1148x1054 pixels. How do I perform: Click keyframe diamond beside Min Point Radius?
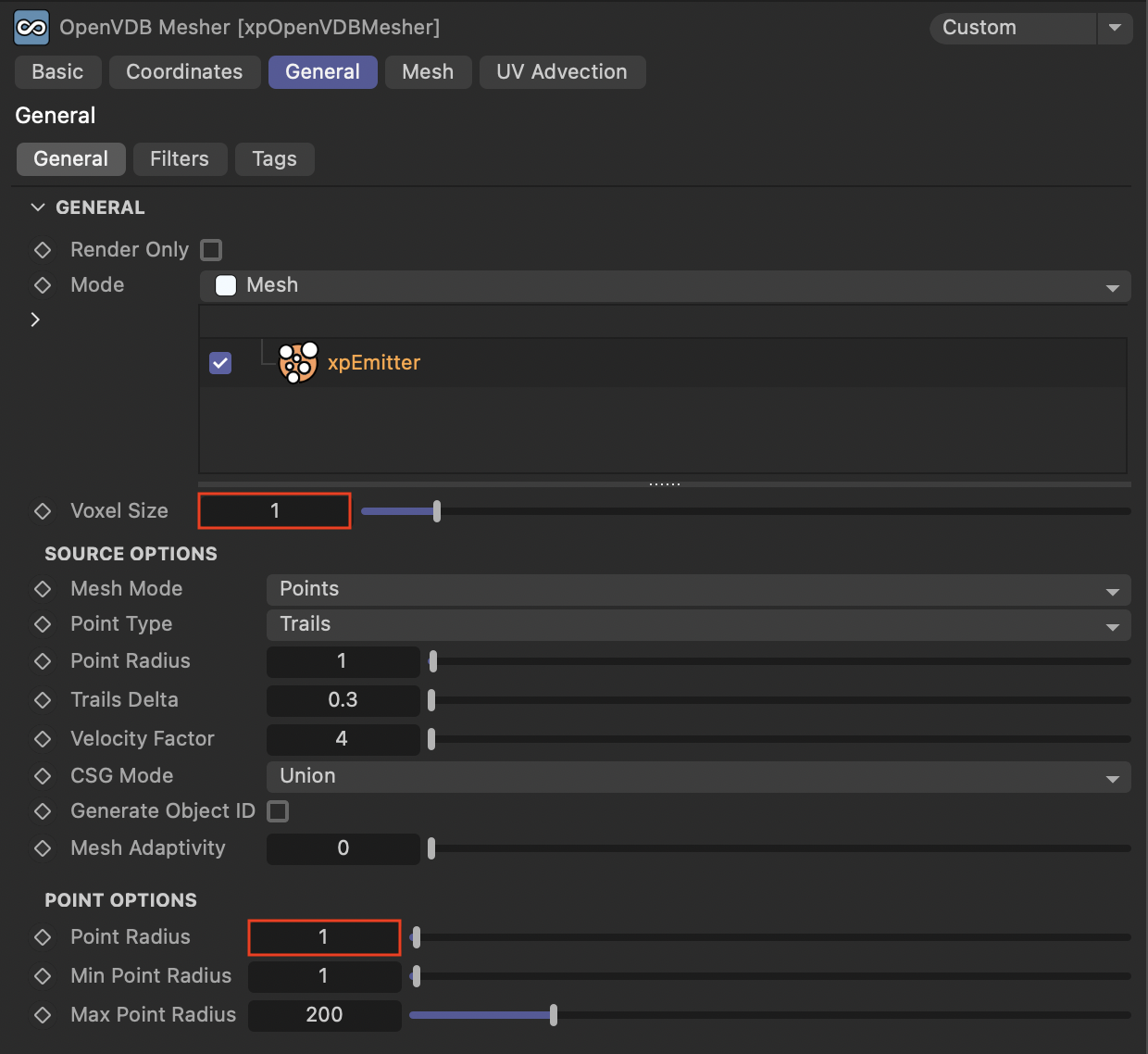43,976
